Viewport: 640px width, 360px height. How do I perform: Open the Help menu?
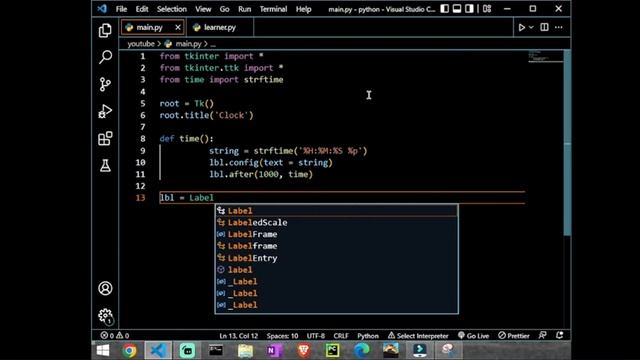coord(303,9)
